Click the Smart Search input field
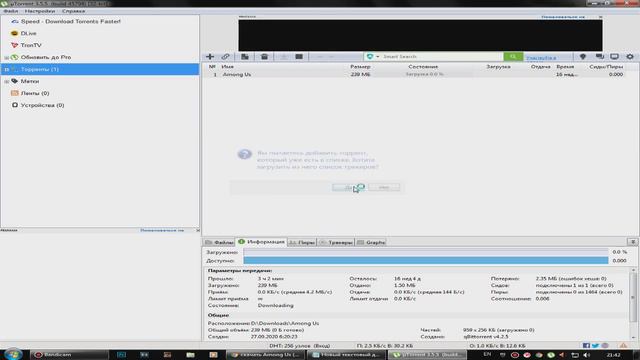 click(x=442, y=56)
